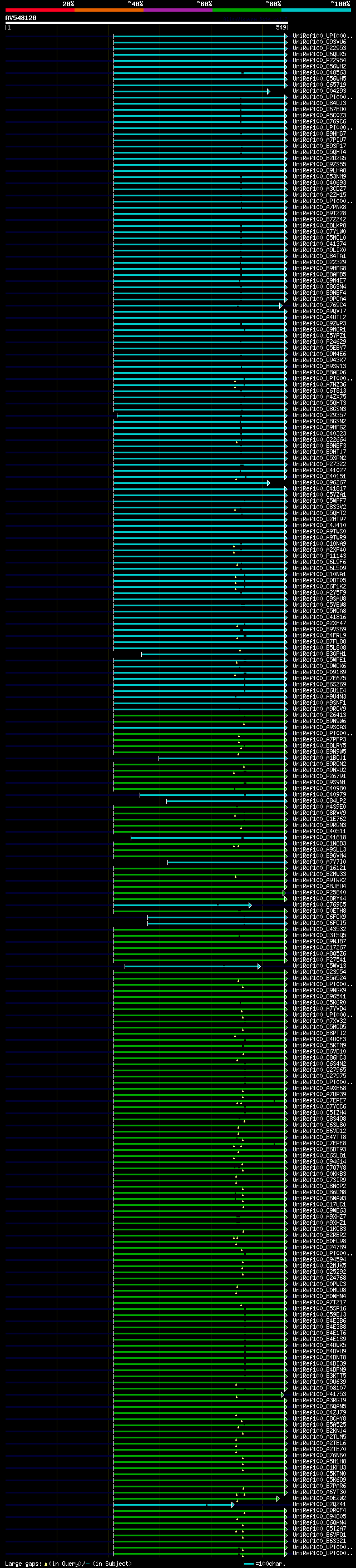Select the UniRef100_B9SP17 label

pyautogui.click(x=319, y=146)
